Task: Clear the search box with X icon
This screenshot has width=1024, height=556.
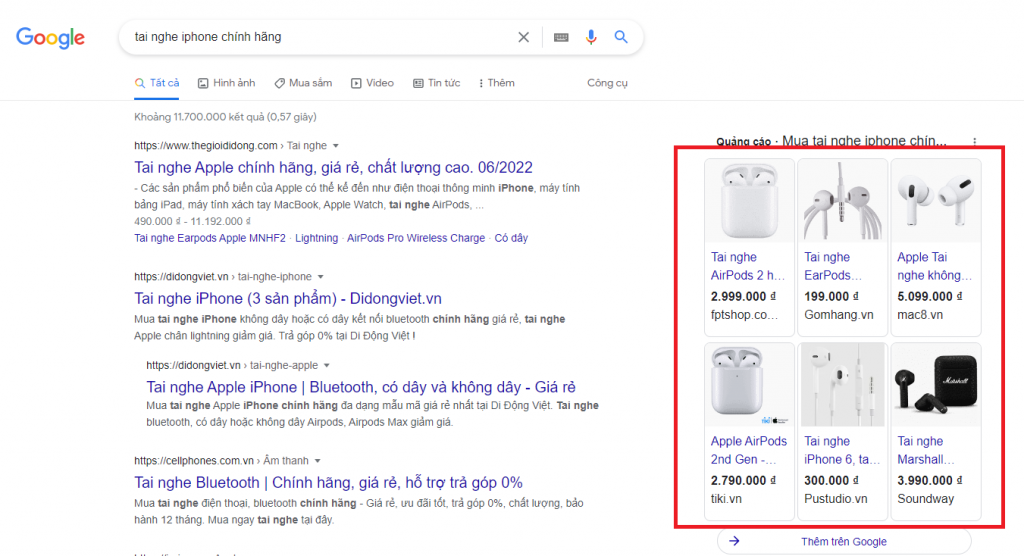Action: pos(523,37)
